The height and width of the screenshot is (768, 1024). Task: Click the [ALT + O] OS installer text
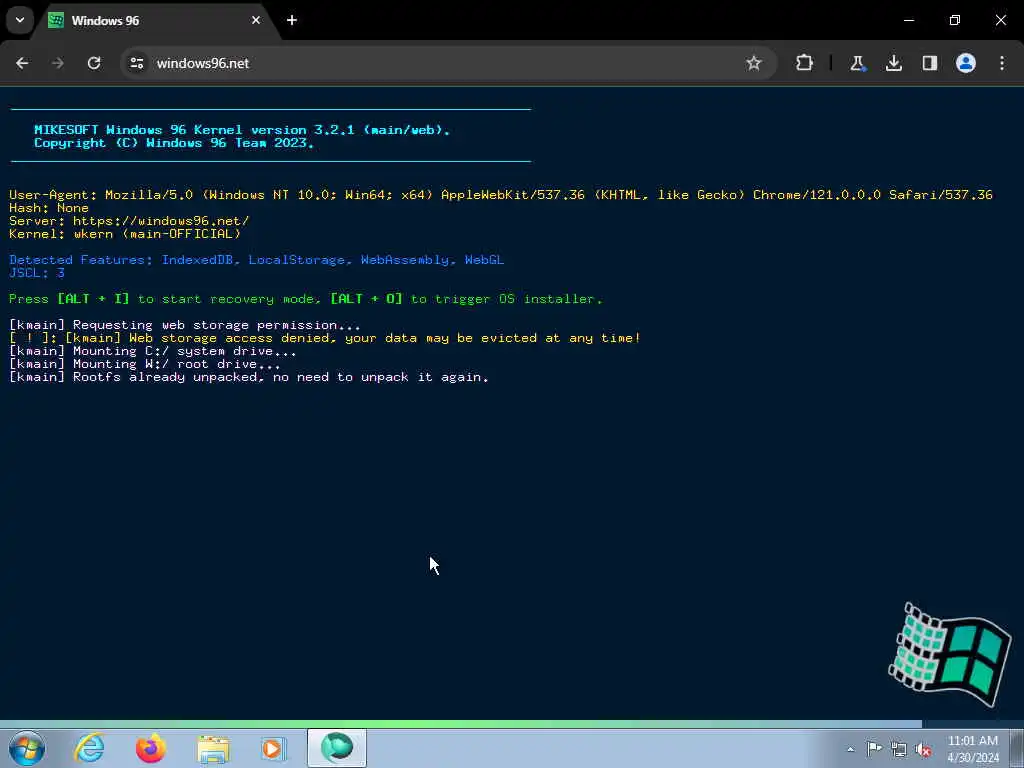(366, 299)
